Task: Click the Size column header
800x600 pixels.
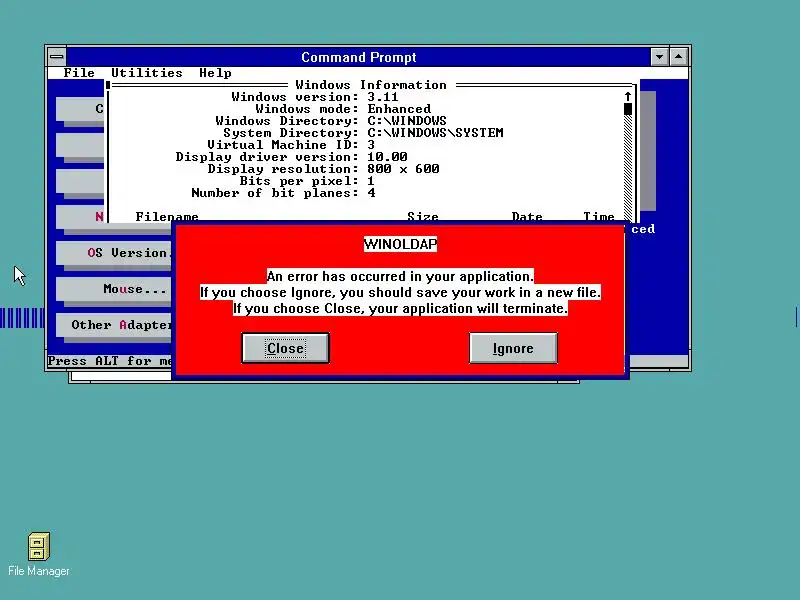Action: [423, 217]
